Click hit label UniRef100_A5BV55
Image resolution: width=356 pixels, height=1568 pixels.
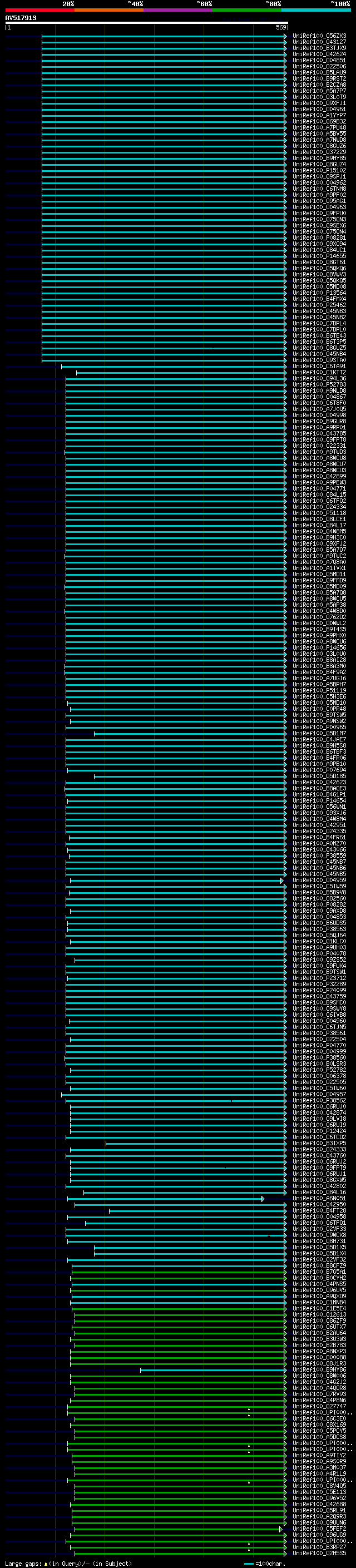tap(319, 133)
